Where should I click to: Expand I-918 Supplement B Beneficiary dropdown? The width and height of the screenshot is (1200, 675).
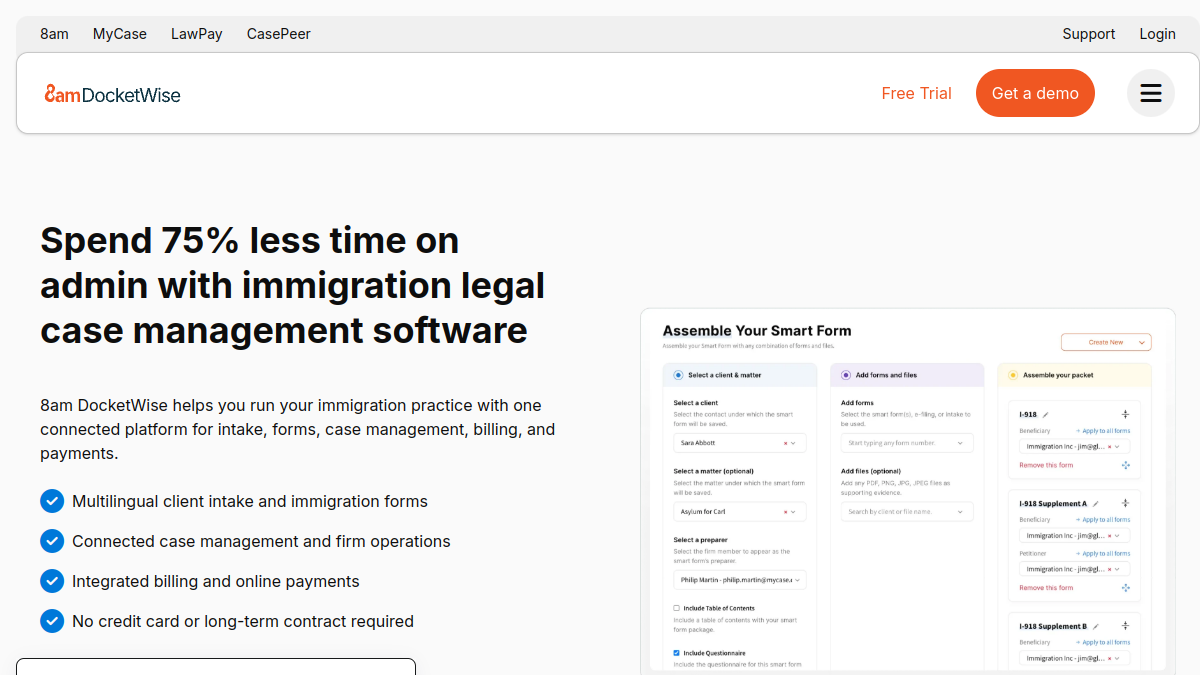coord(1074,658)
